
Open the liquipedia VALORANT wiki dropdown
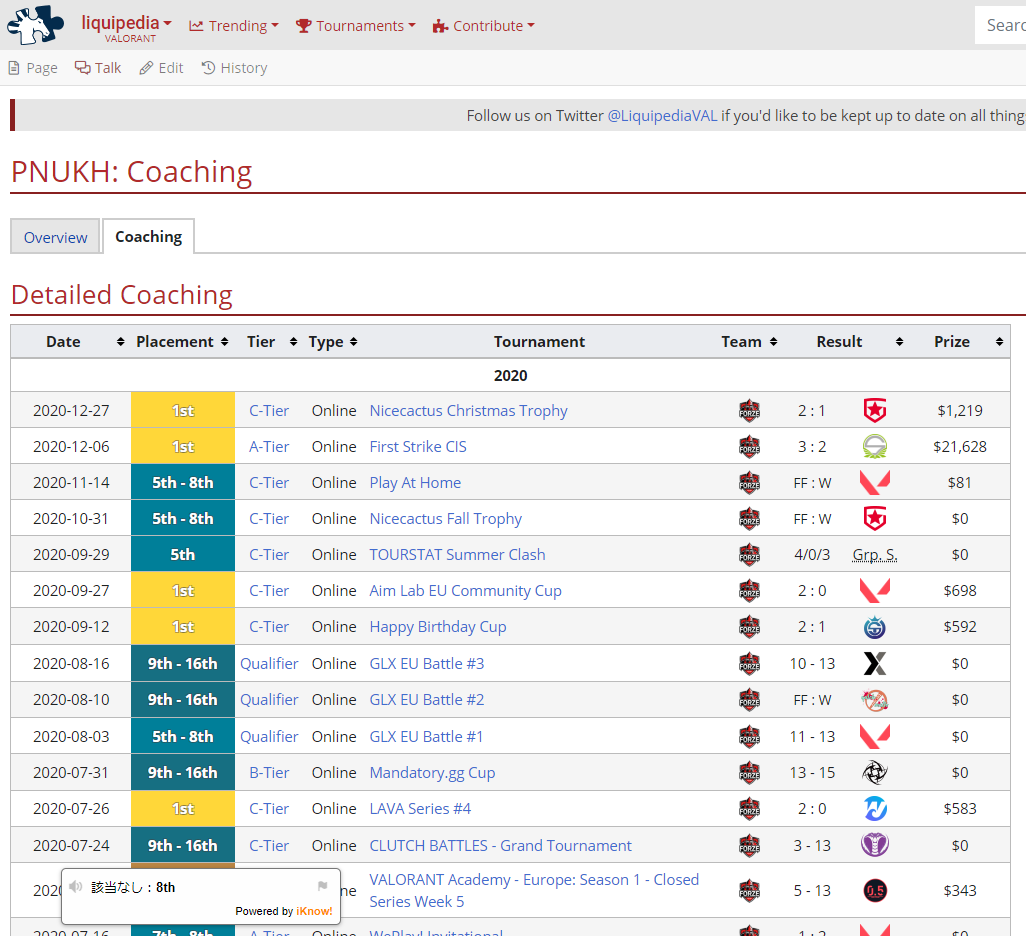tap(126, 26)
